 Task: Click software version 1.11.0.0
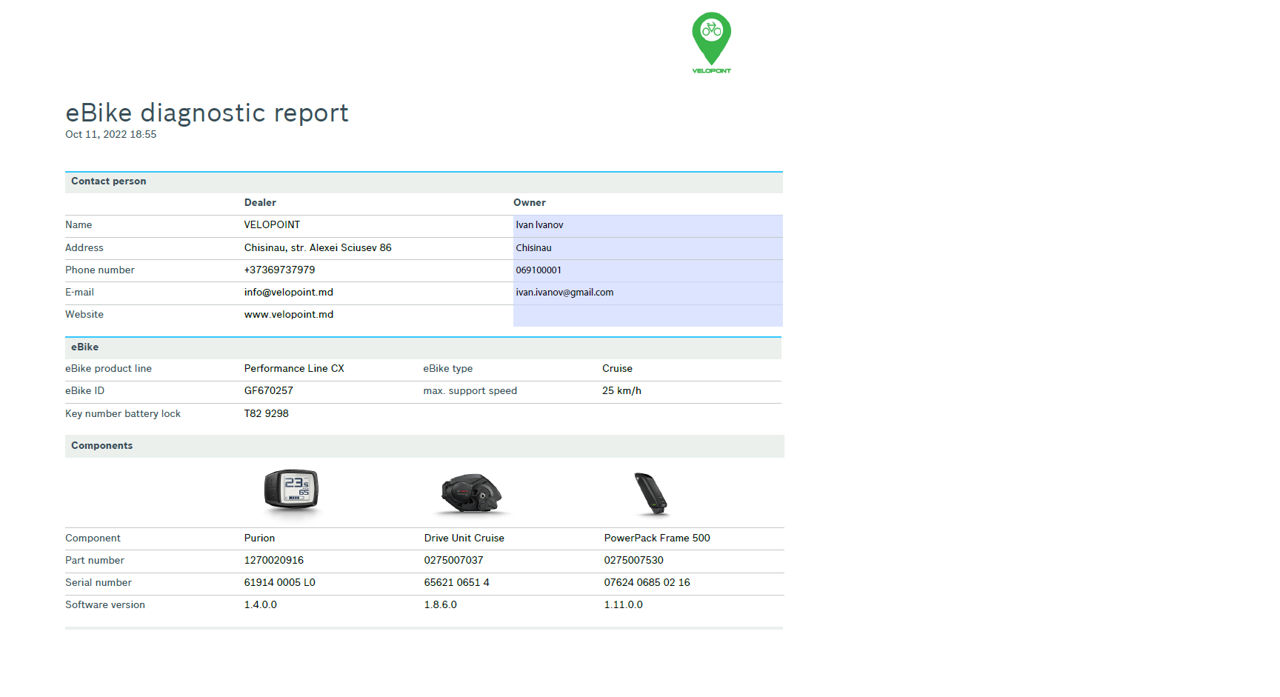(x=624, y=605)
